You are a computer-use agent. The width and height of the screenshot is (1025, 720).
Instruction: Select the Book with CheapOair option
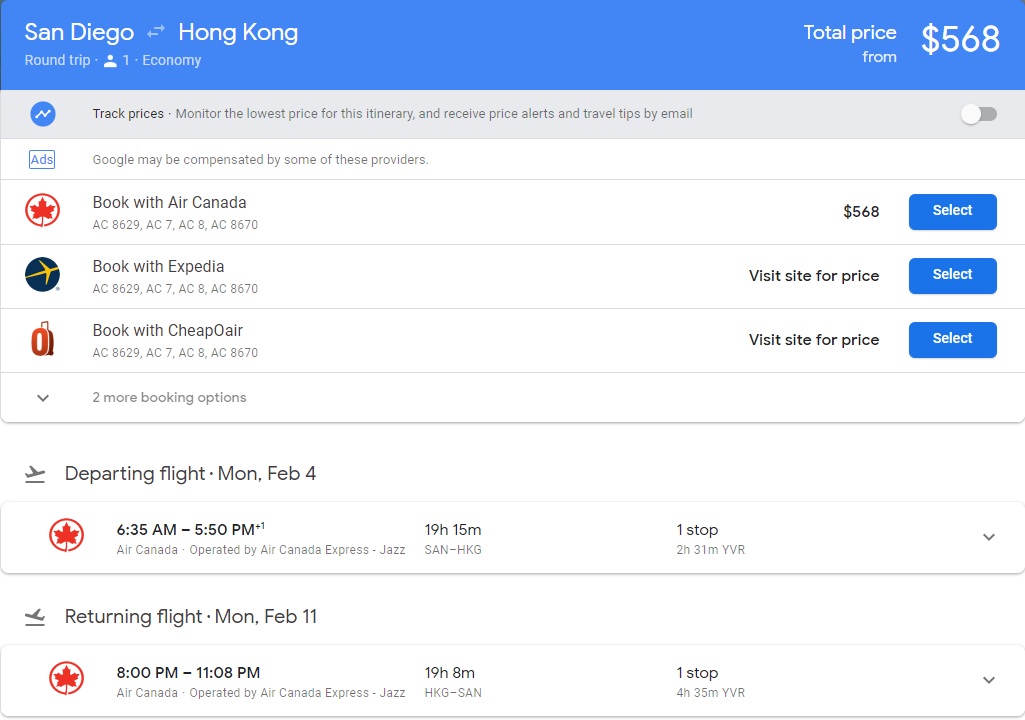point(952,339)
